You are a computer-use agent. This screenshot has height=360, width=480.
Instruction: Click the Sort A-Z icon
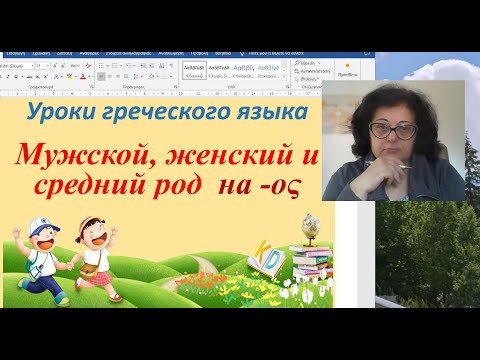pyautogui.click(x=162, y=66)
